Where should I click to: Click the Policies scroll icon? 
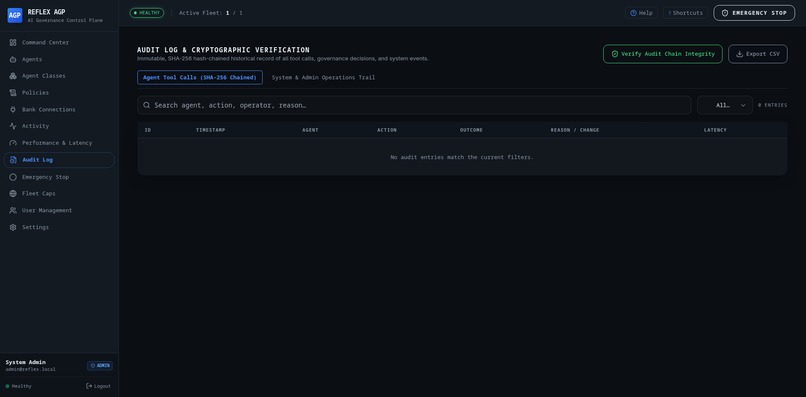[x=13, y=93]
